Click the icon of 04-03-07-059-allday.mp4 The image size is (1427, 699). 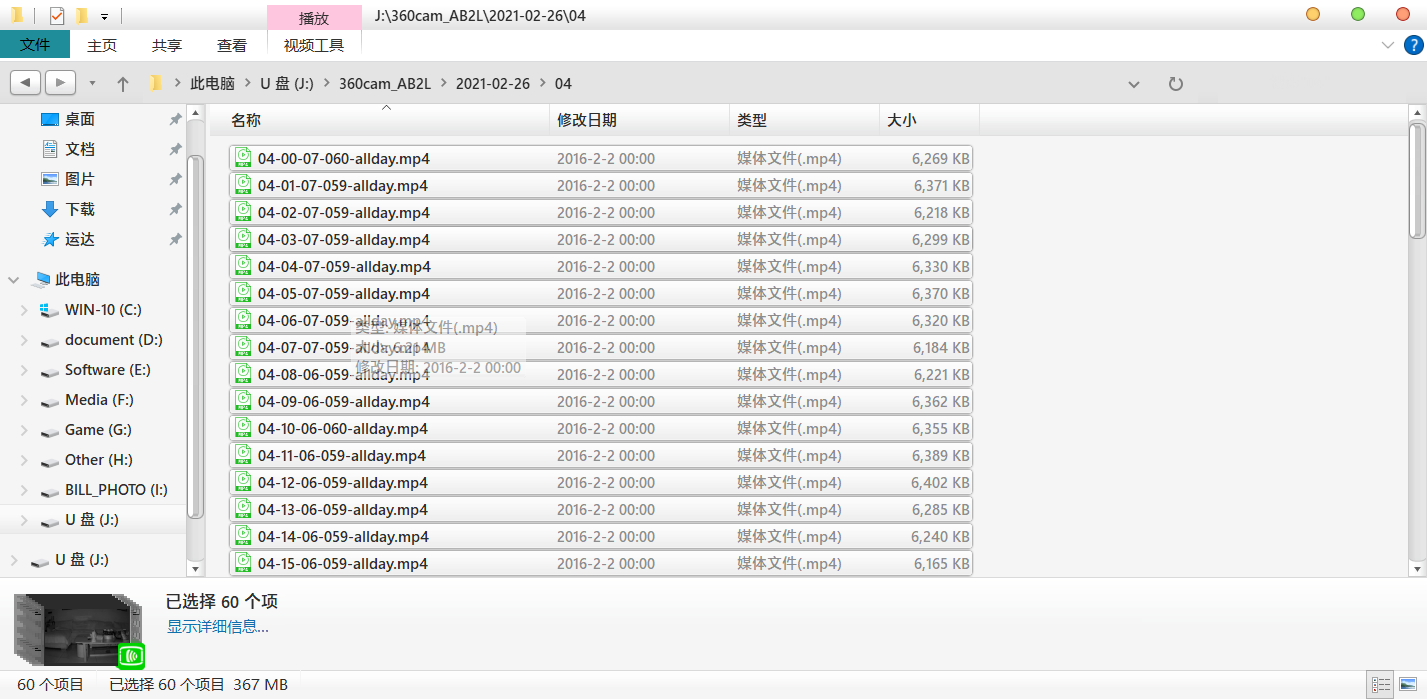click(x=243, y=239)
